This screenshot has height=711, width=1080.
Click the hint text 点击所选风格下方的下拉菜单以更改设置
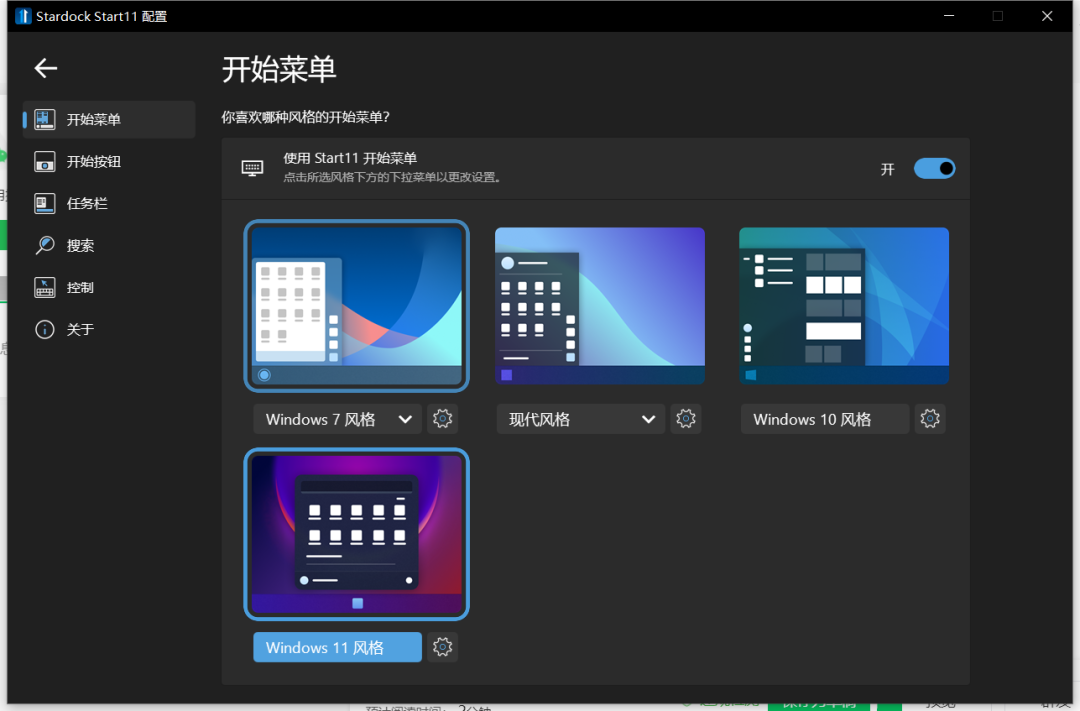[392, 177]
